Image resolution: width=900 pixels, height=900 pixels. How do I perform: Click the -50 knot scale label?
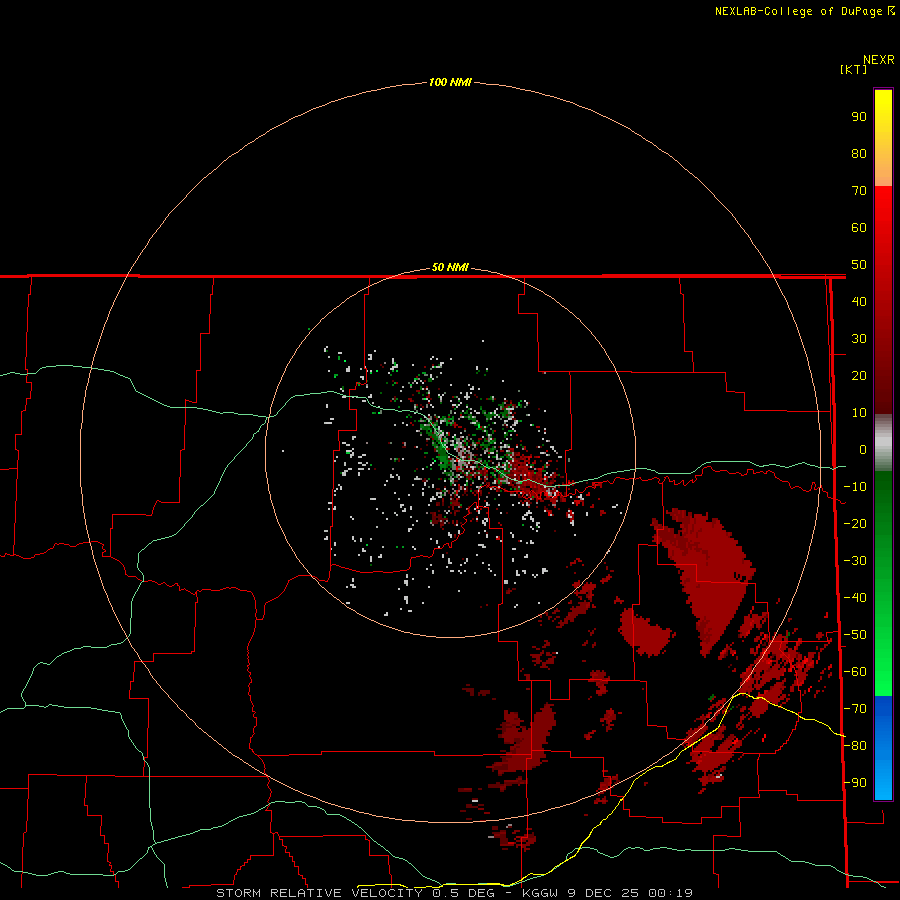coord(855,635)
